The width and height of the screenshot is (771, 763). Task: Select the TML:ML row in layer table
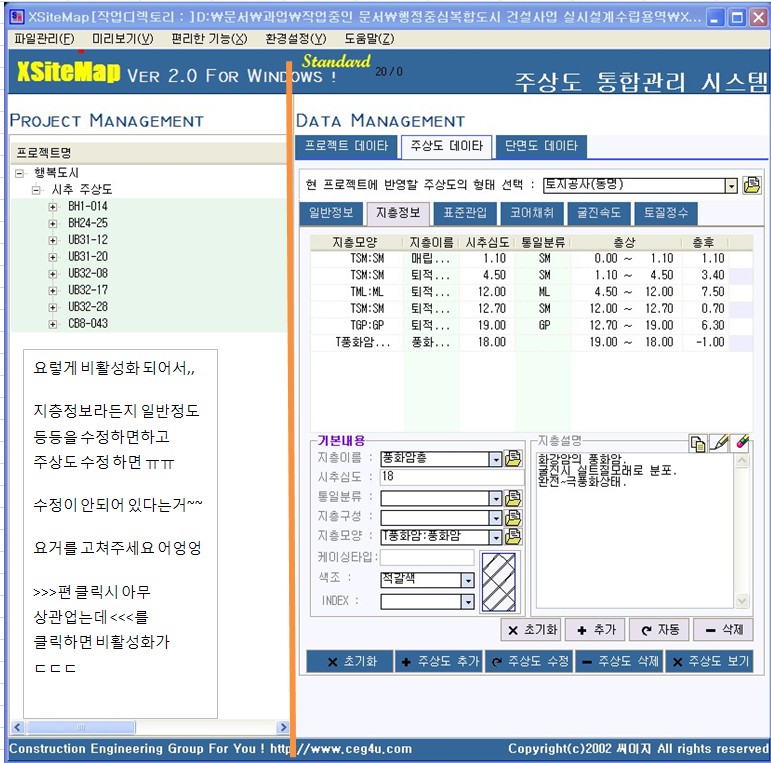click(531, 292)
